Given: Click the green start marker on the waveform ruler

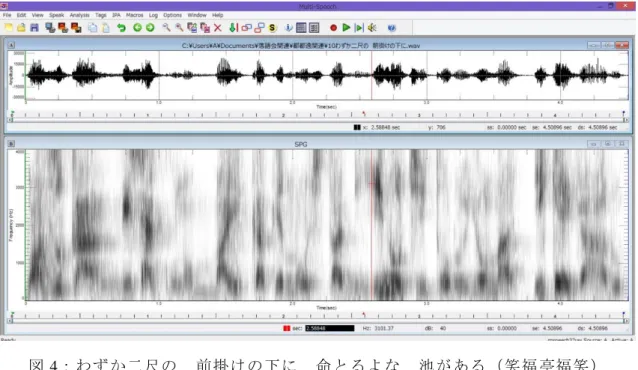Looking at the screenshot, I should coord(12,113).
